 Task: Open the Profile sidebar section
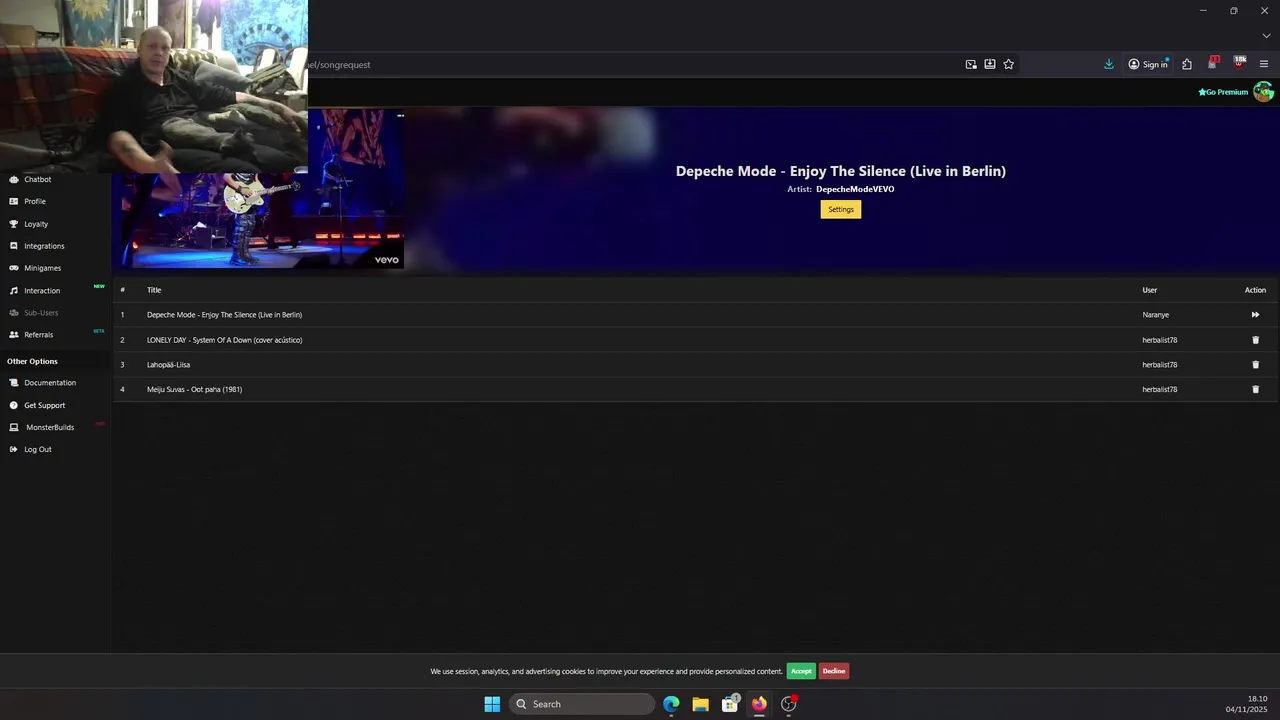tap(35, 202)
